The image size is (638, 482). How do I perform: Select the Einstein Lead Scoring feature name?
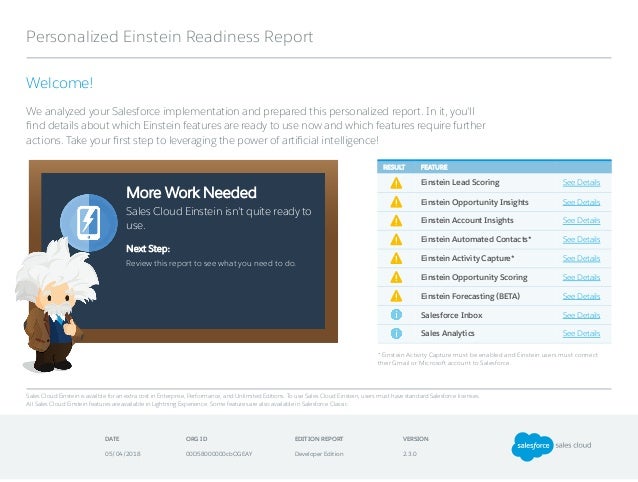[x=460, y=182]
